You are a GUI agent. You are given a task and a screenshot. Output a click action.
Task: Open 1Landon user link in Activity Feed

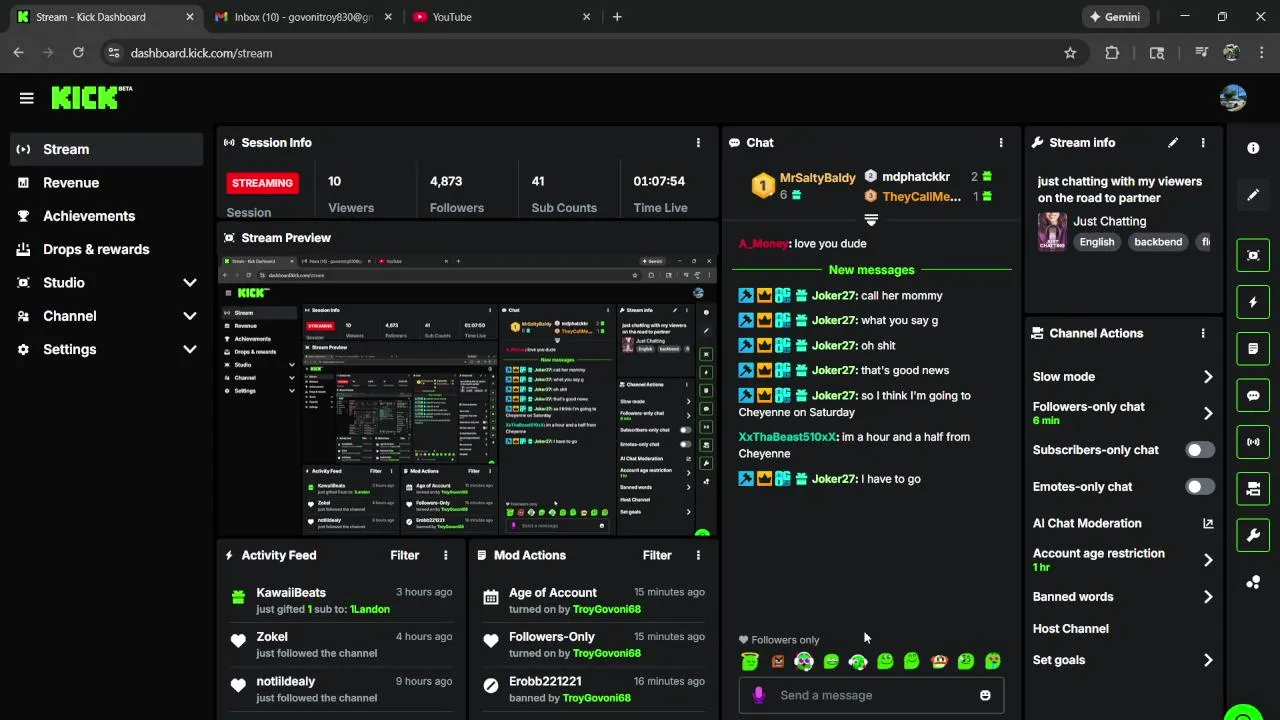[370, 609]
